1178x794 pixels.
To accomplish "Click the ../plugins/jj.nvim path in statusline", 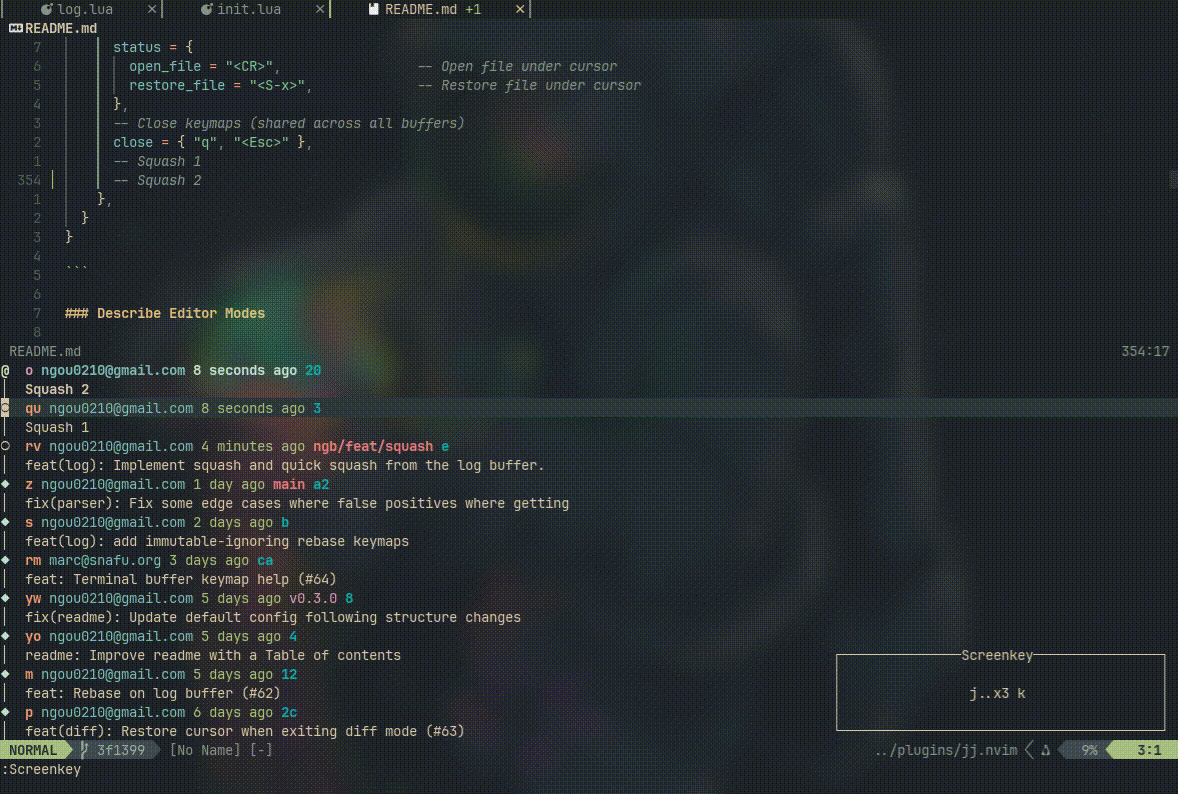I will 946,750.
